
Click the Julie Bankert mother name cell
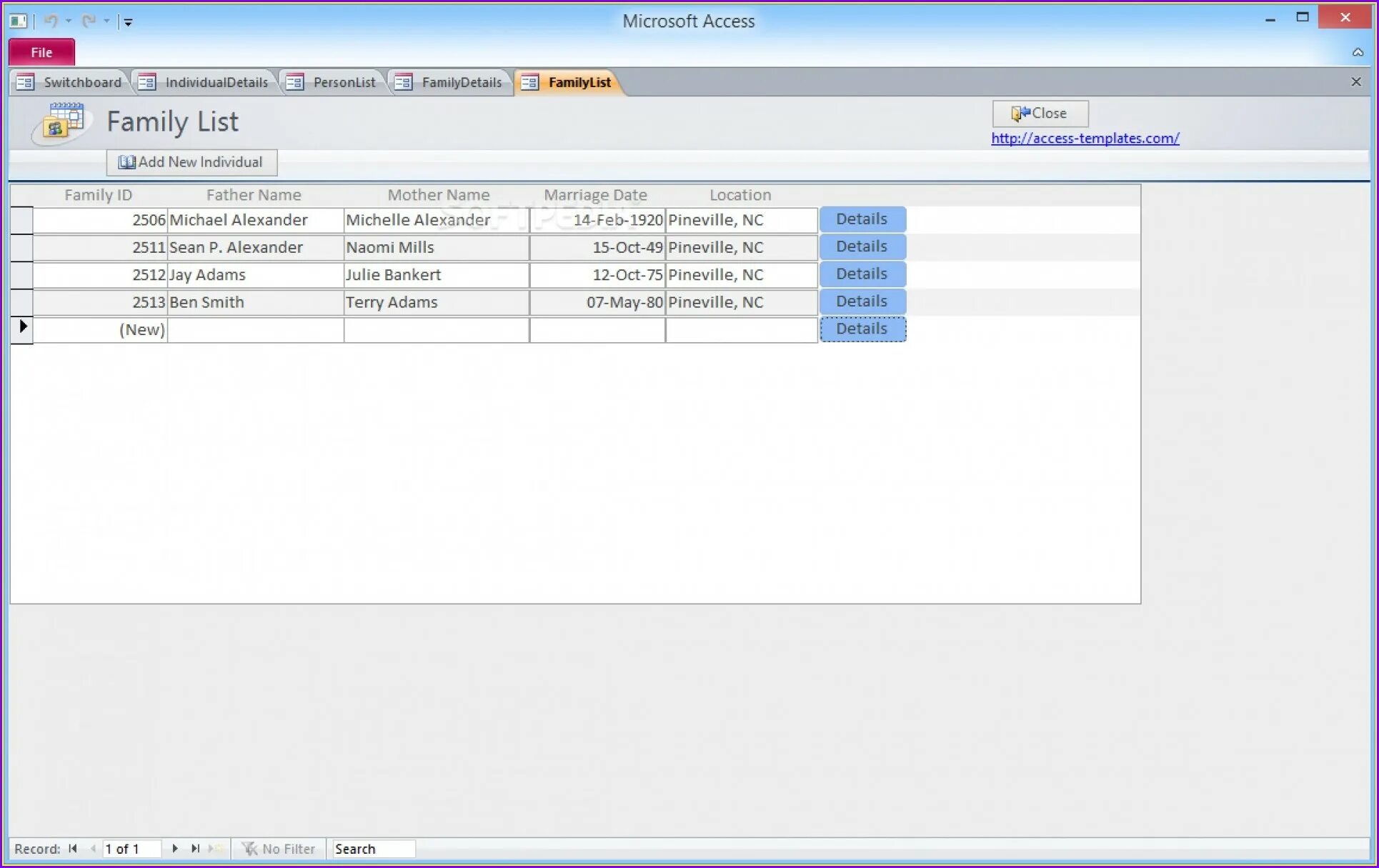point(436,274)
